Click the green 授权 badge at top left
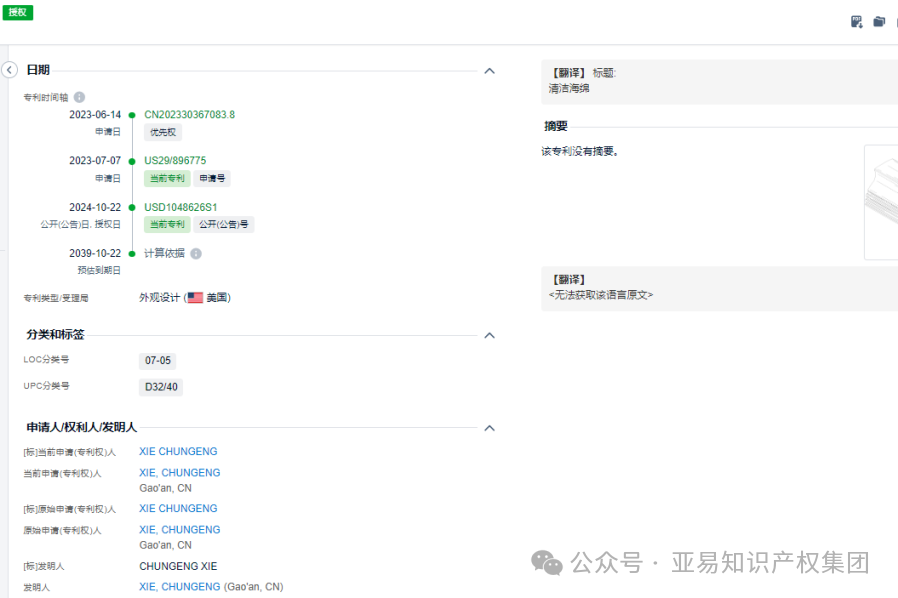Viewport: 898px width, 598px height. click(x=17, y=12)
